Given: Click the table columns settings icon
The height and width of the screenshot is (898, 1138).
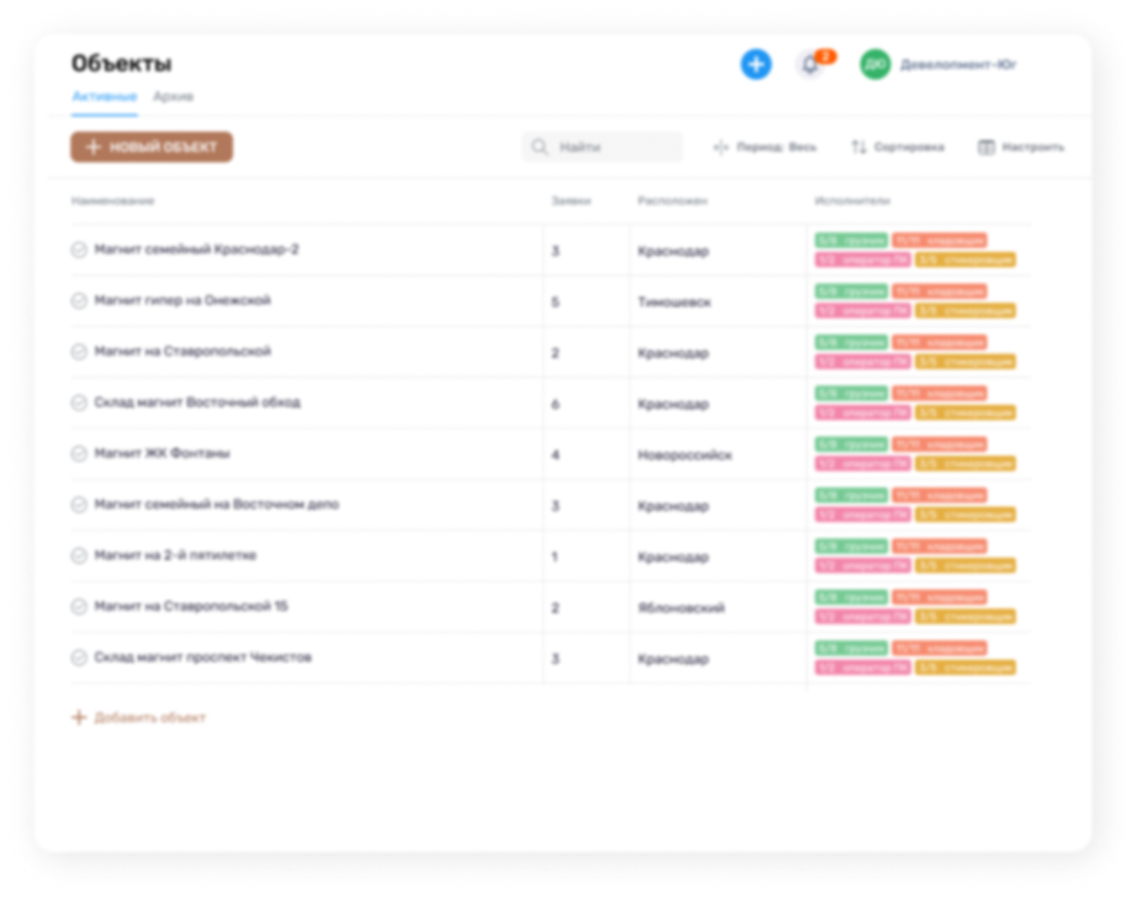Looking at the screenshot, I should pyautogui.click(x=986, y=147).
